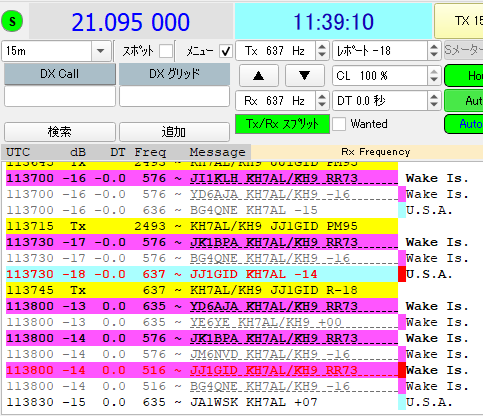
Task: Adjust the CL 100 % spinner
Action: point(434,76)
